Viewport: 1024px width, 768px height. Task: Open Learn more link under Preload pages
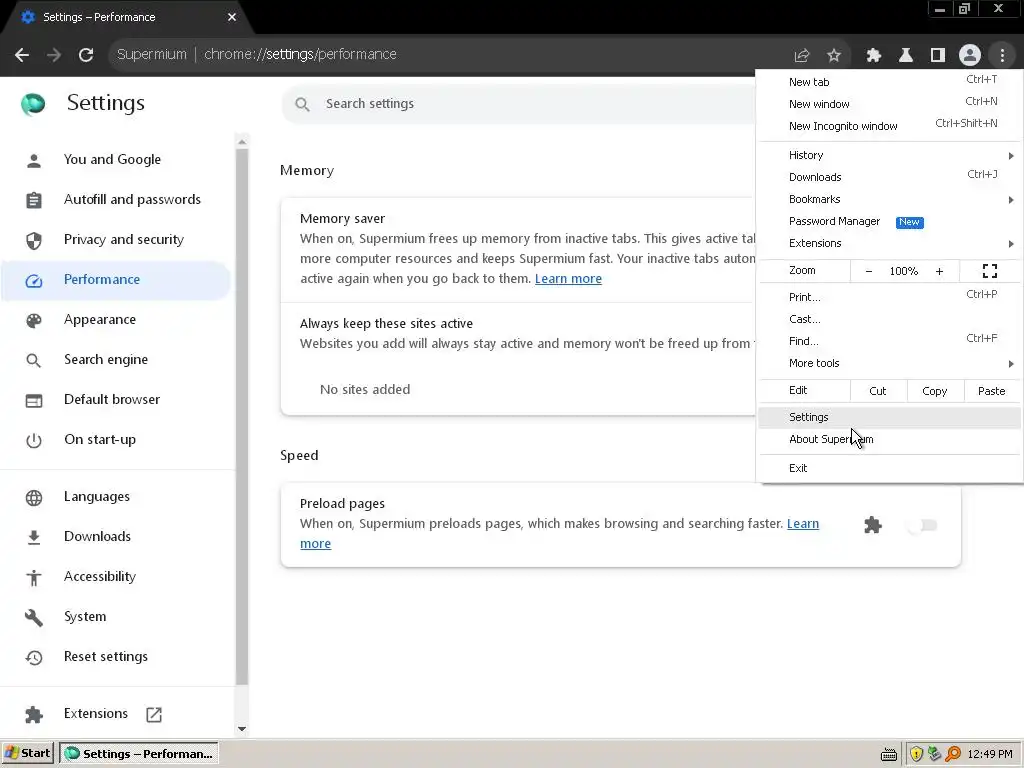click(803, 524)
